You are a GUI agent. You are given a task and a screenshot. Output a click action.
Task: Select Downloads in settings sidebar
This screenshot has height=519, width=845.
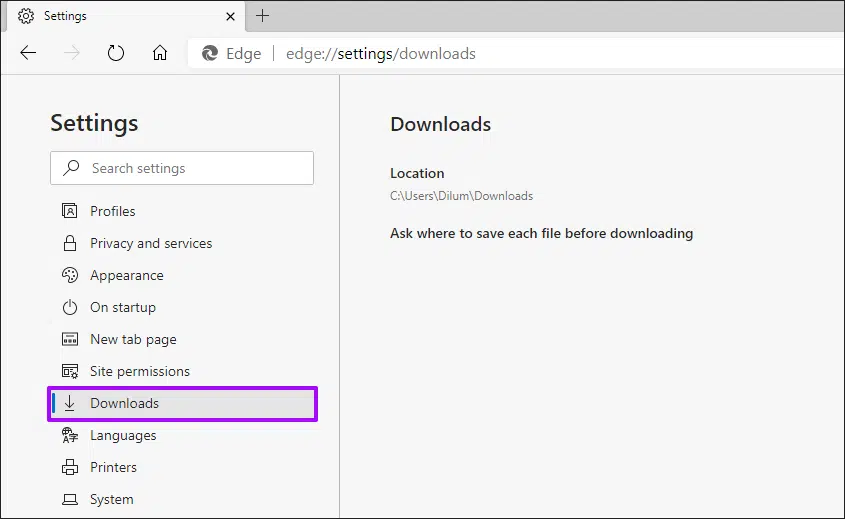point(182,403)
